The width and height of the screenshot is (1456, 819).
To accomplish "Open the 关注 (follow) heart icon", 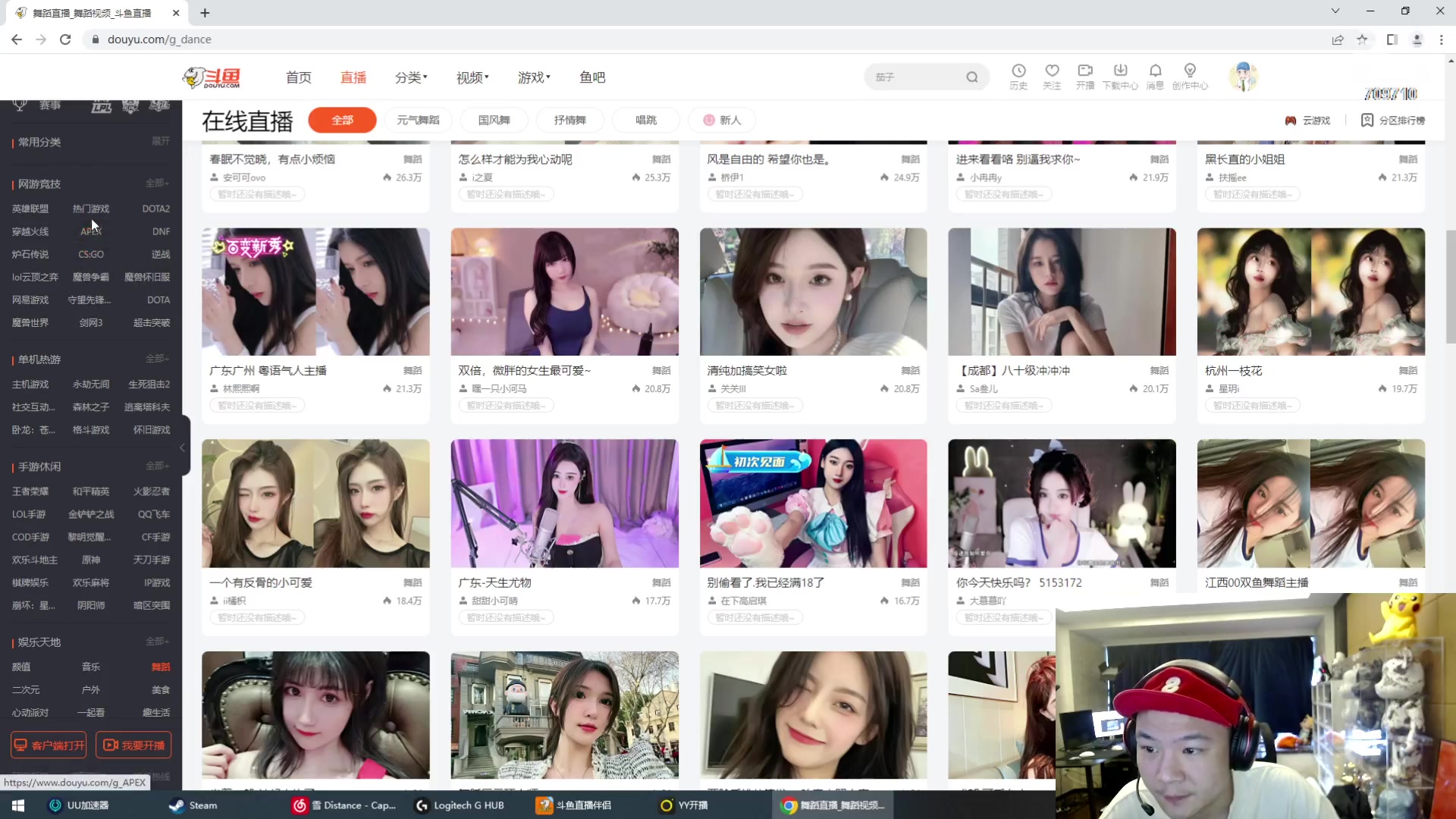I will click(x=1053, y=76).
